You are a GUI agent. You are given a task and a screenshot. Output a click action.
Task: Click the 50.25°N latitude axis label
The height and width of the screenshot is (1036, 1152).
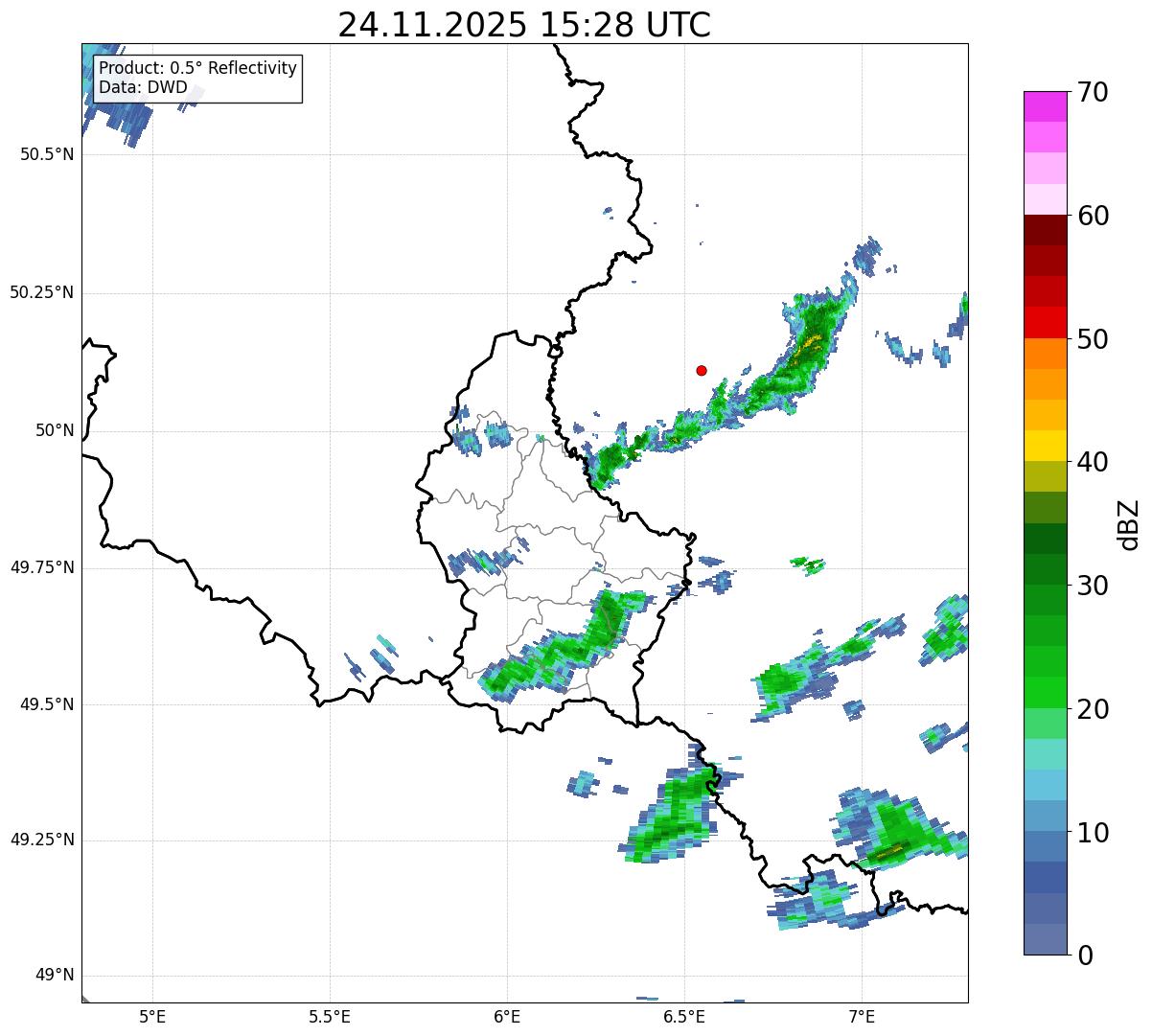(41, 292)
